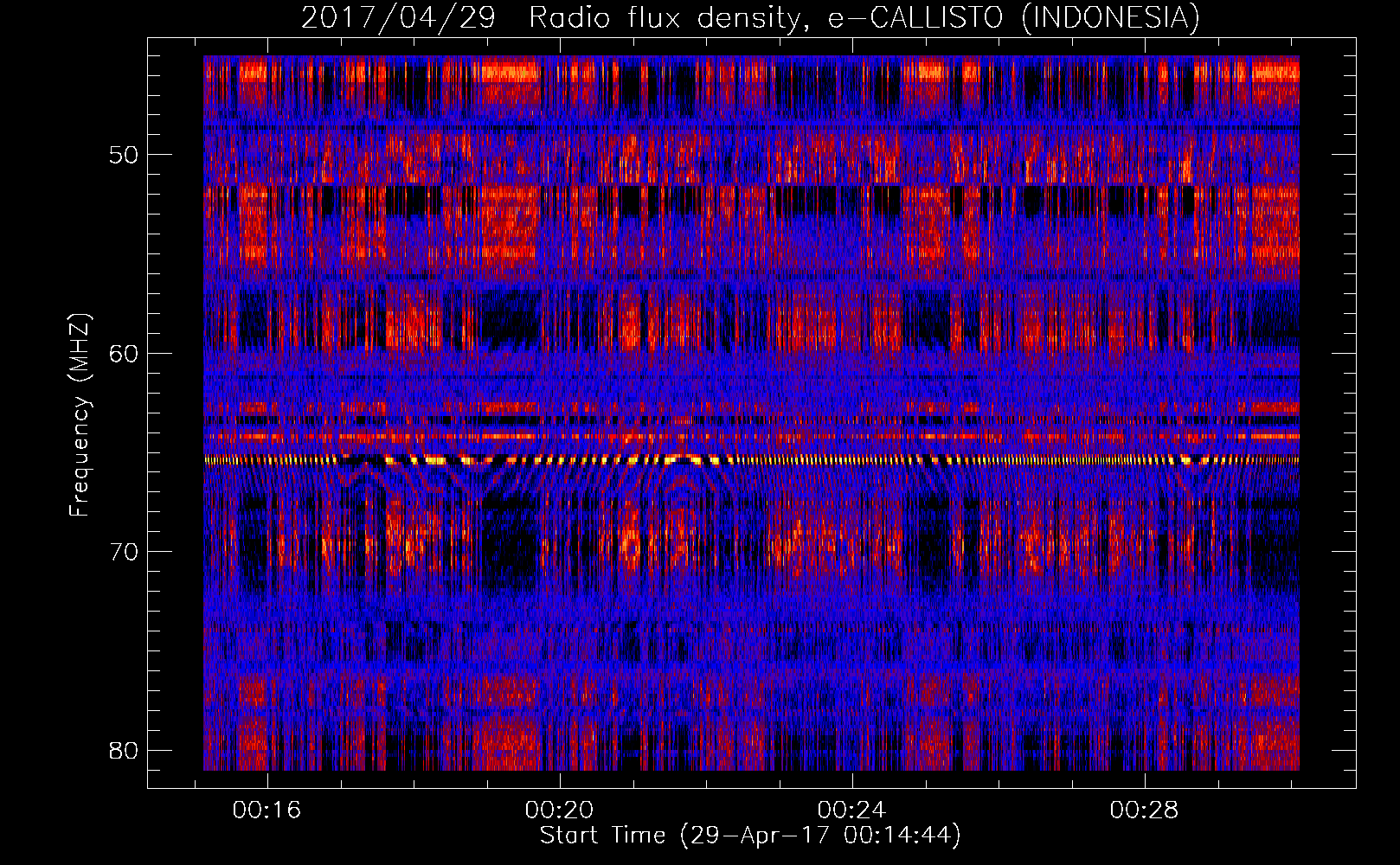Click the 'Start Time (29-Apr-17 00:14:44)' label
Image resolution: width=1400 pixels, height=865 pixels.
(750, 836)
